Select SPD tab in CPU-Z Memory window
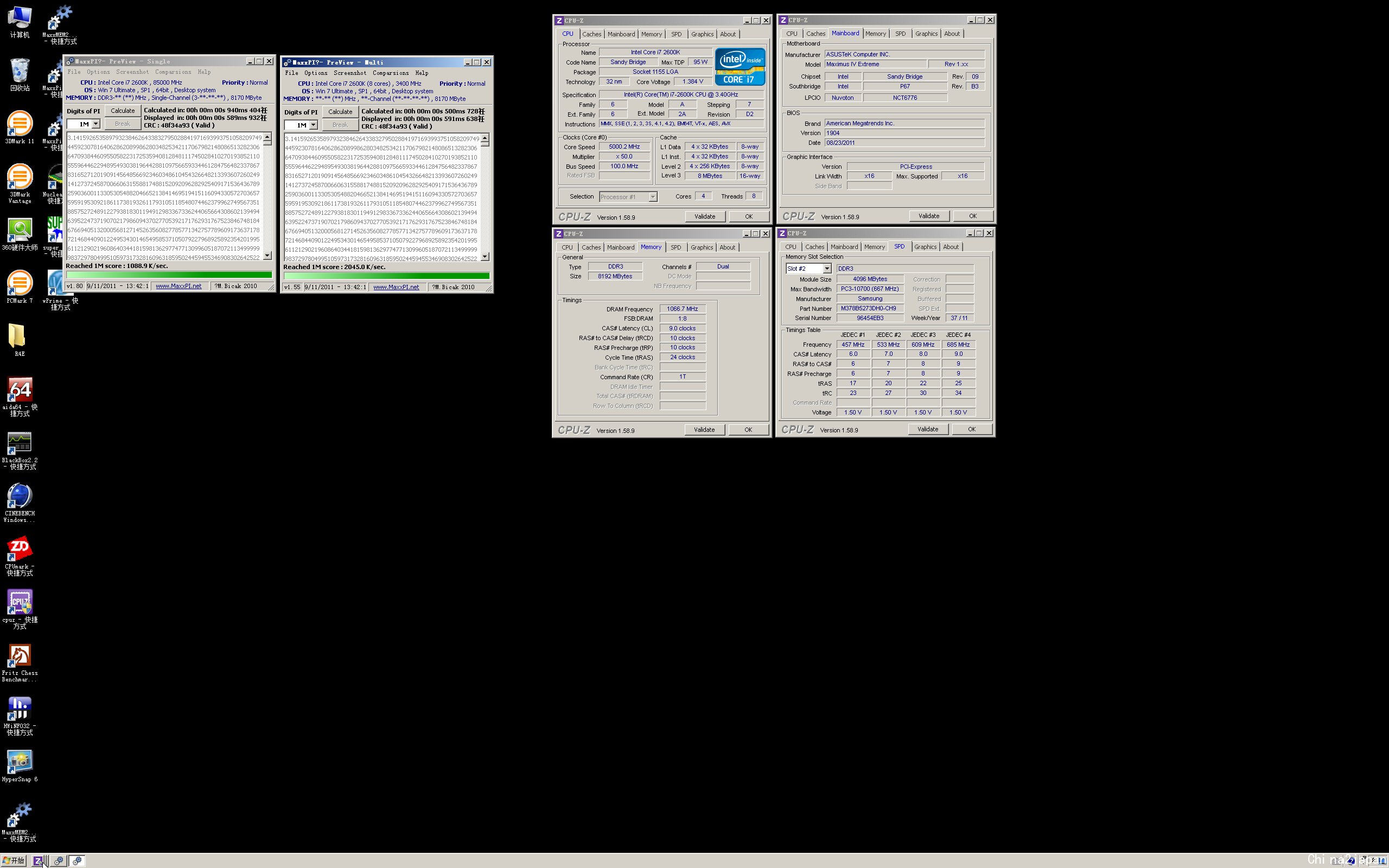 (676, 247)
